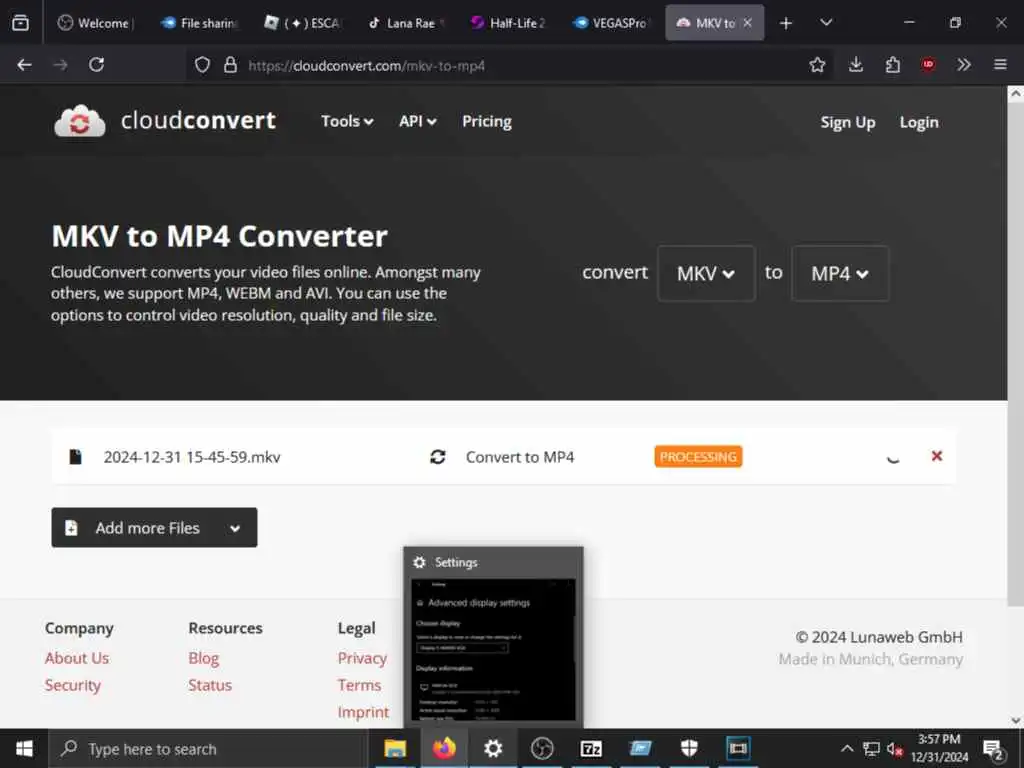This screenshot has width=1024, height=768.
Task: Open a new tab with plus icon
Action: coord(786,23)
